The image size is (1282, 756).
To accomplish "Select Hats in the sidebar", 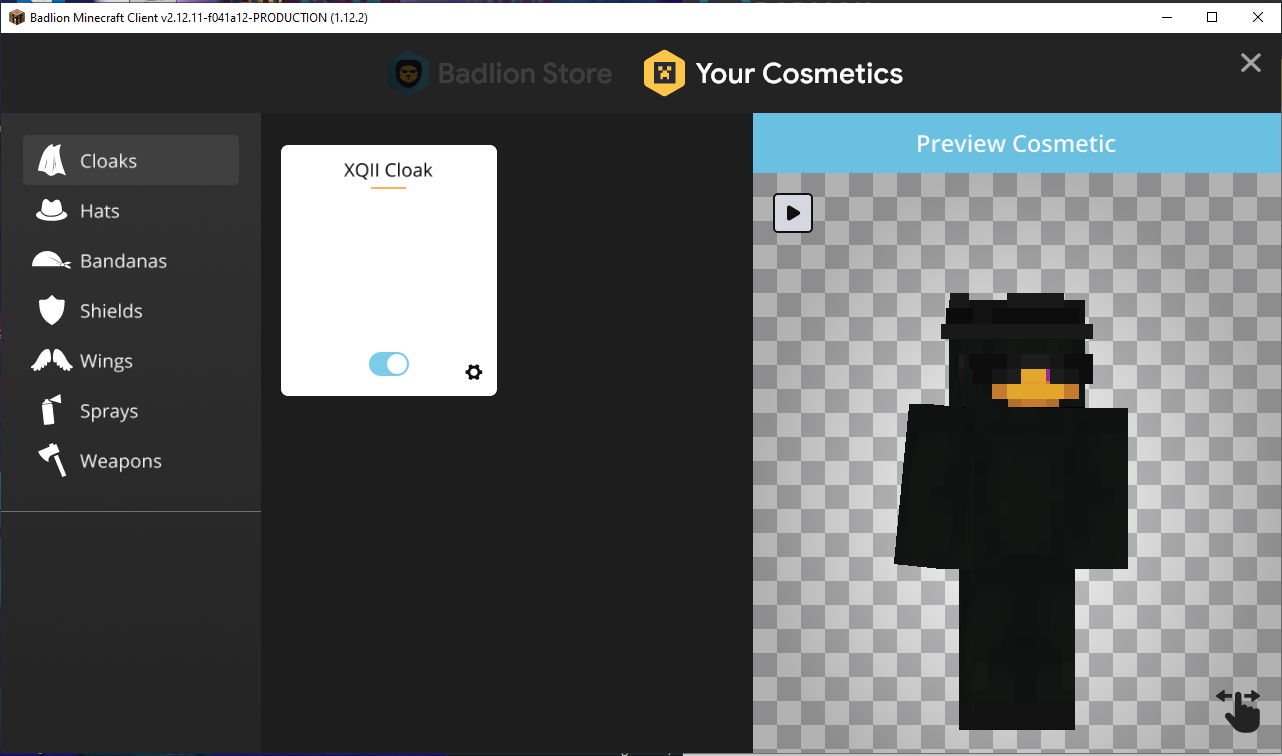I will (x=100, y=211).
